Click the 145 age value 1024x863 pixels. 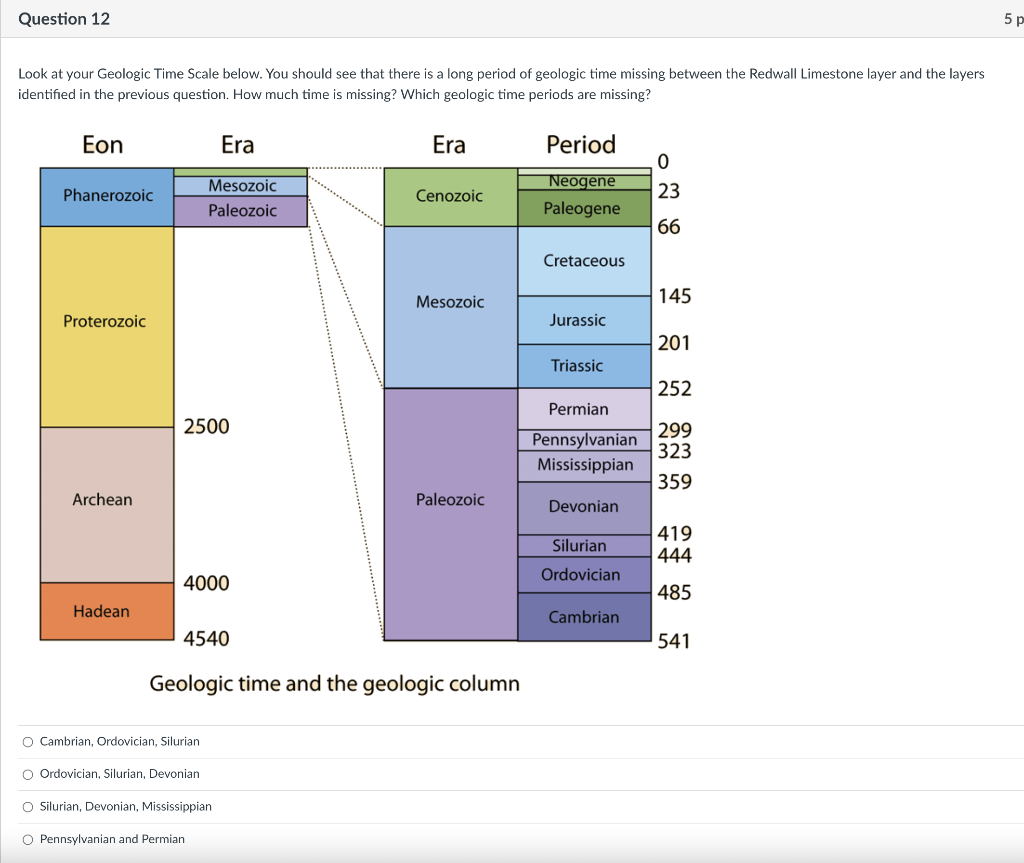[x=675, y=297]
